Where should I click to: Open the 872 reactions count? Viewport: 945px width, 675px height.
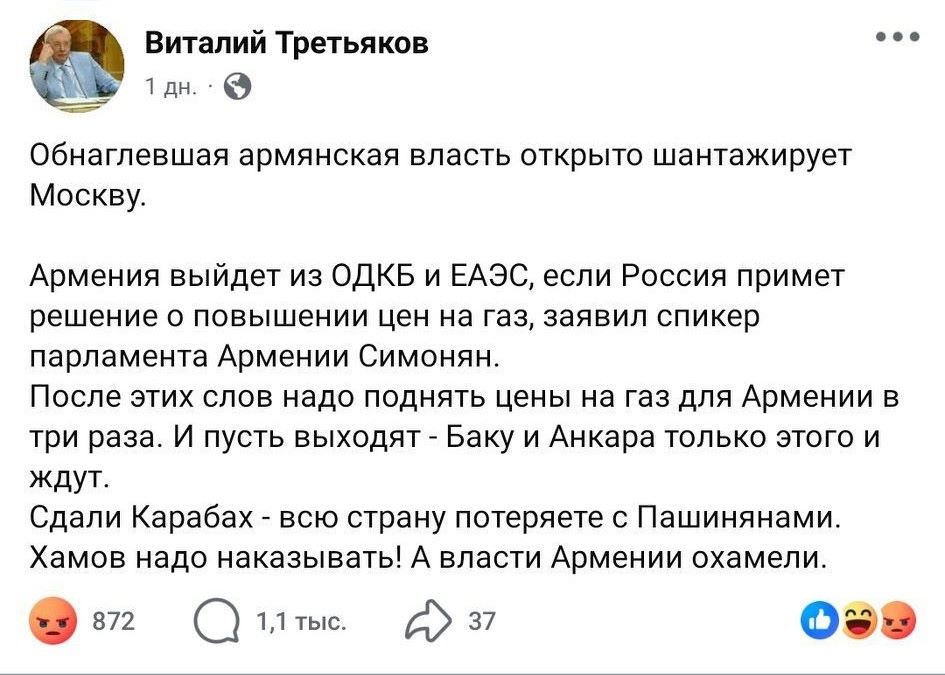[112, 622]
